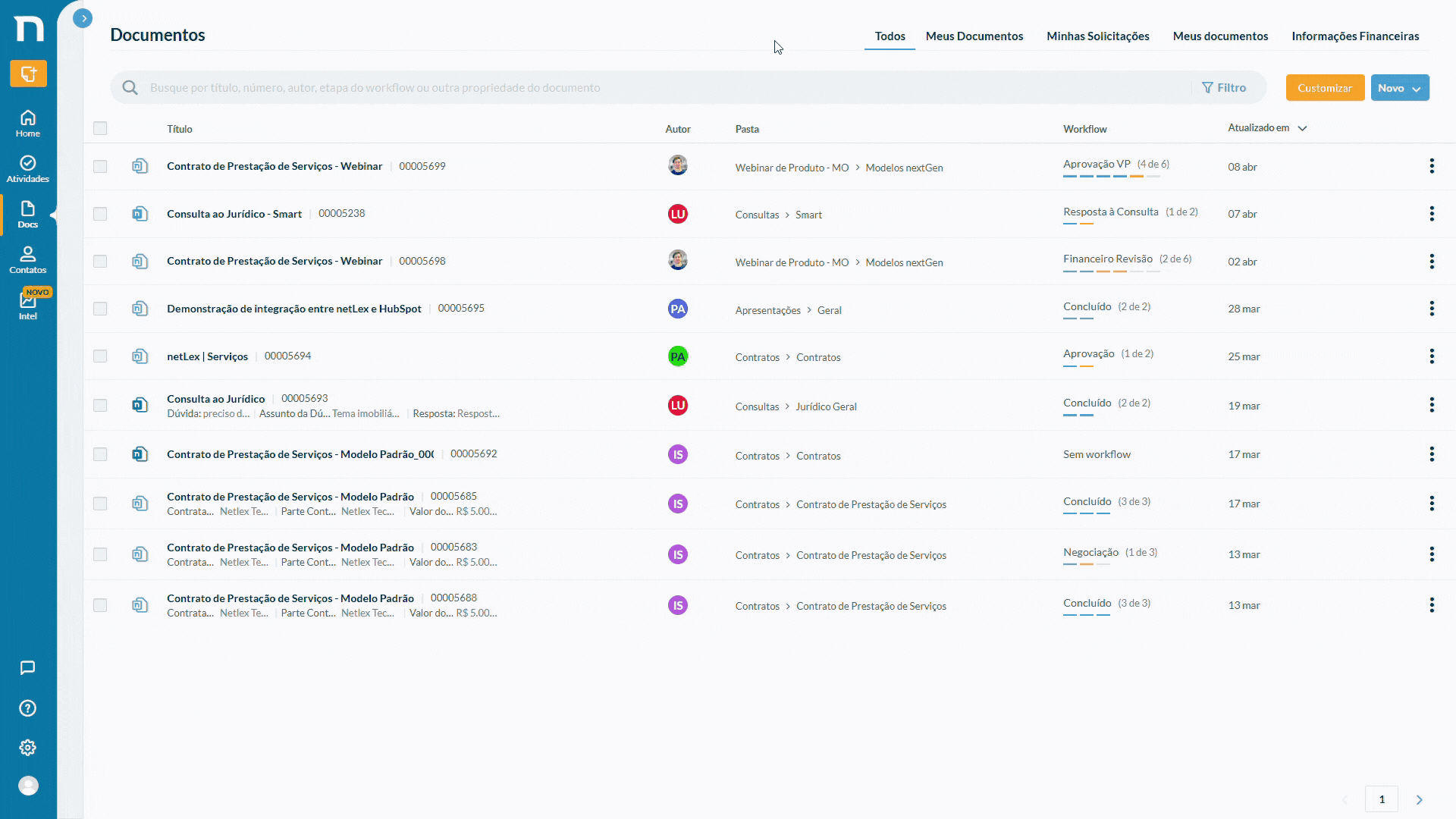Open Contatos sidebar icon
Image resolution: width=1456 pixels, height=819 pixels.
point(28,260)
